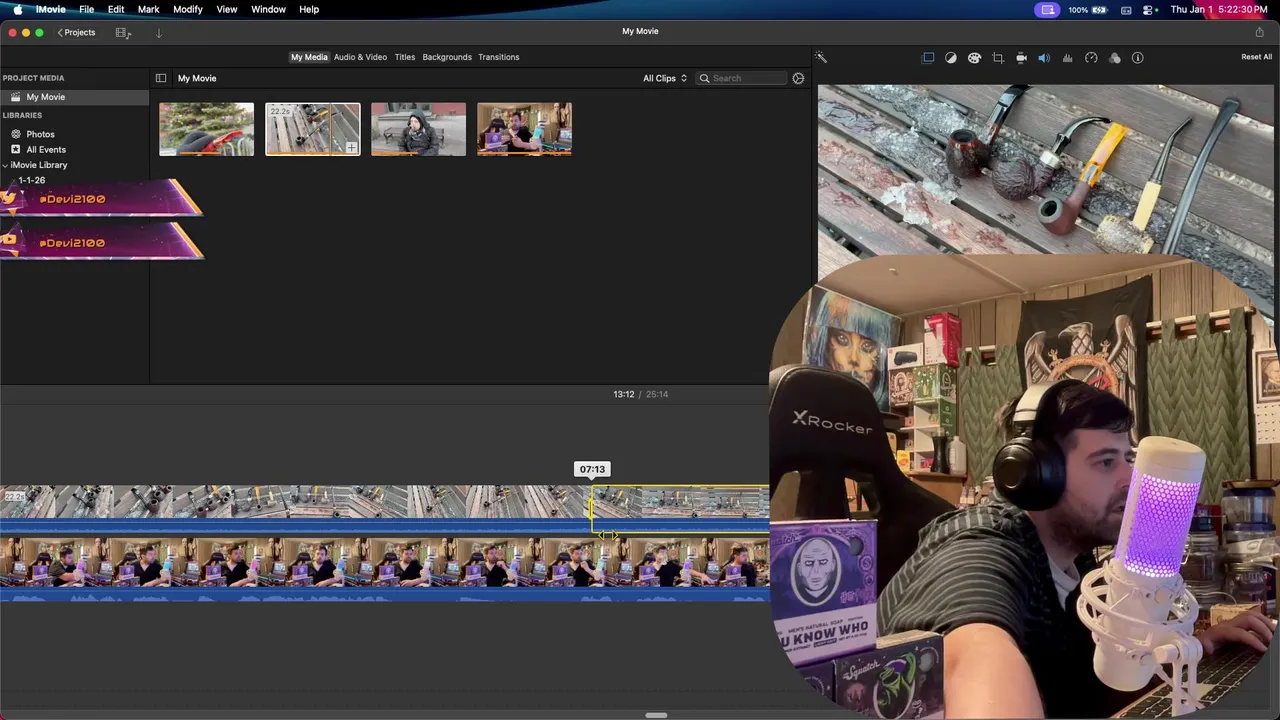
Task: Click the media Search field
Action: (742, 78)
